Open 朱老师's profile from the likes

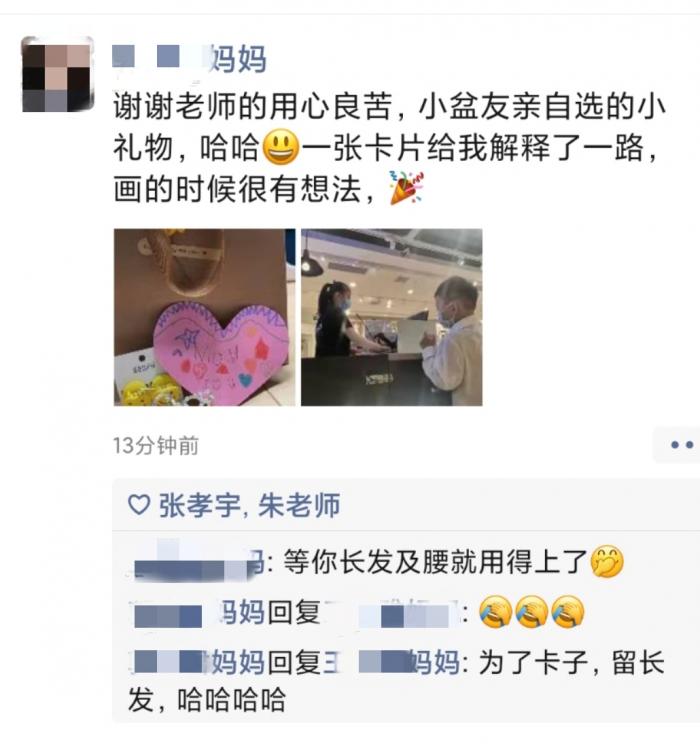299,505
